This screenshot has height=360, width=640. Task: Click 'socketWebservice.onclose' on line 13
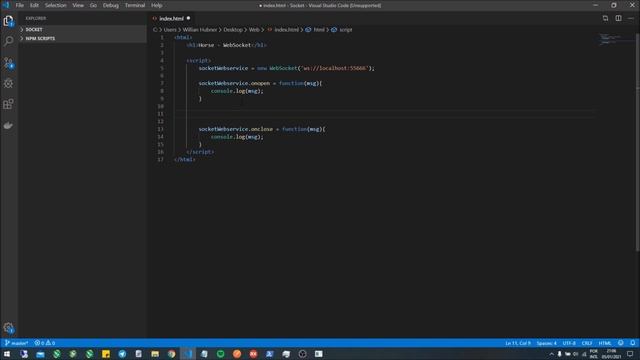point(236,129)
